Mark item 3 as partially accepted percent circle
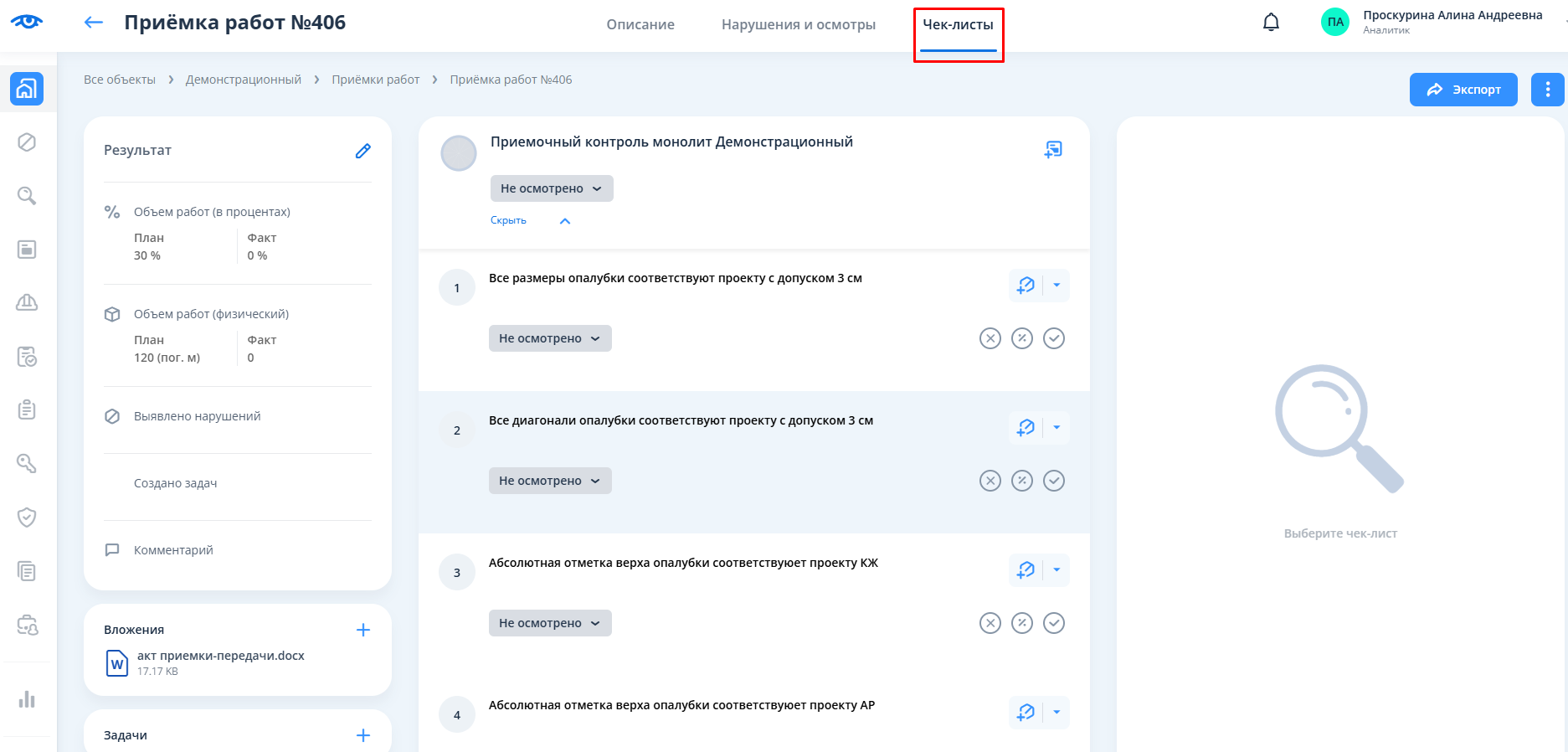This screenshot has width=1568, height=752. [1022, 623]
